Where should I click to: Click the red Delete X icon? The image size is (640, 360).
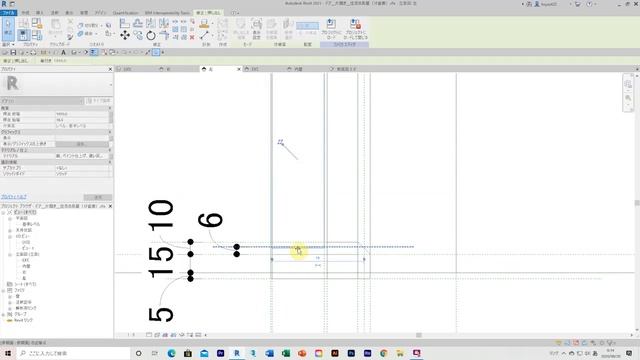[192, 37]
